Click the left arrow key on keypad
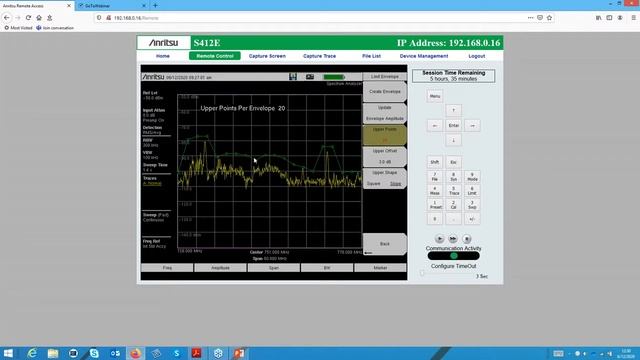640x360 pixels. click(x=435, y=125)
